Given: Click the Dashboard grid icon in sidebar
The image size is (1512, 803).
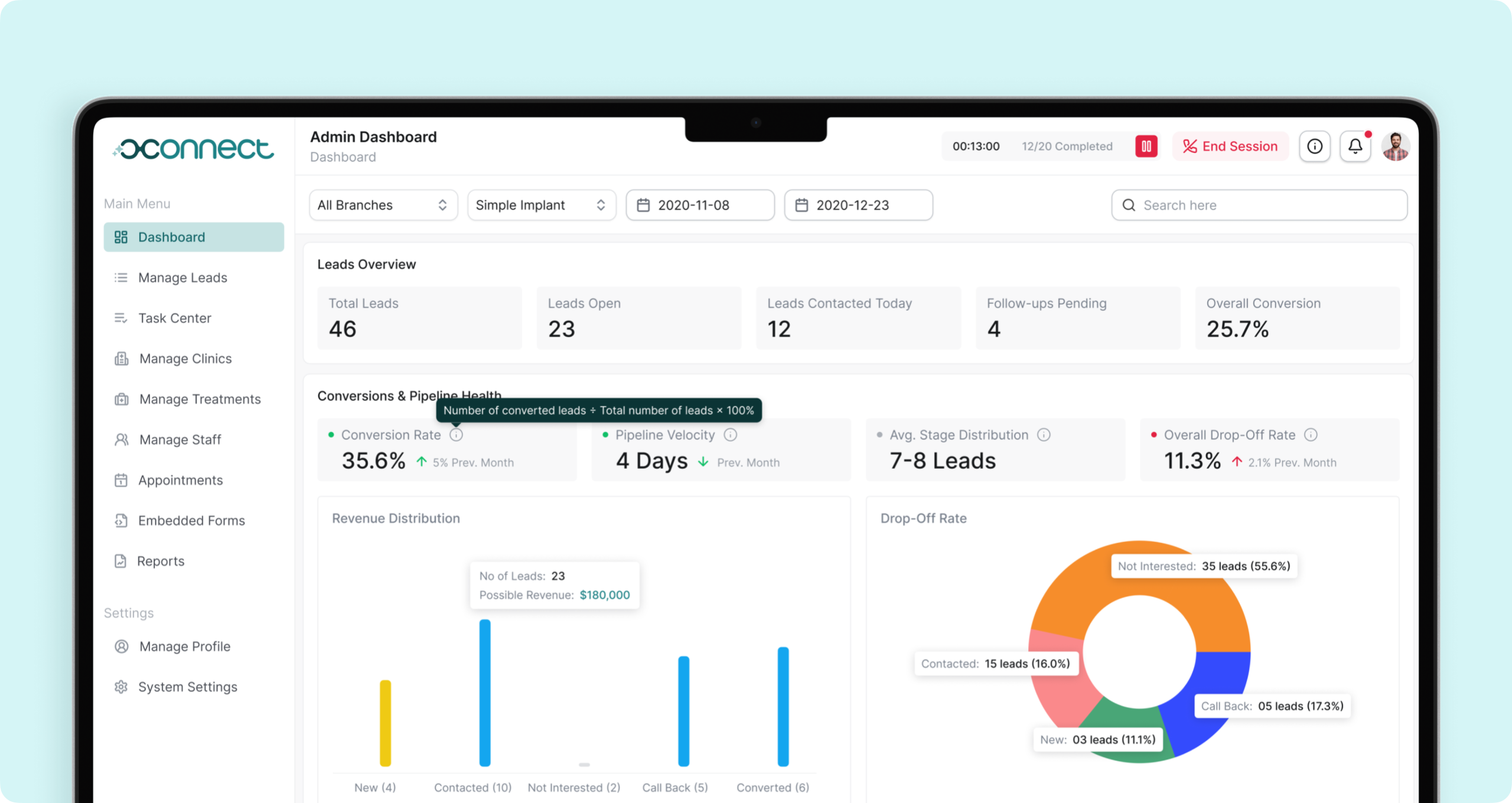Looking at the screenshot, I should [121, 237].
